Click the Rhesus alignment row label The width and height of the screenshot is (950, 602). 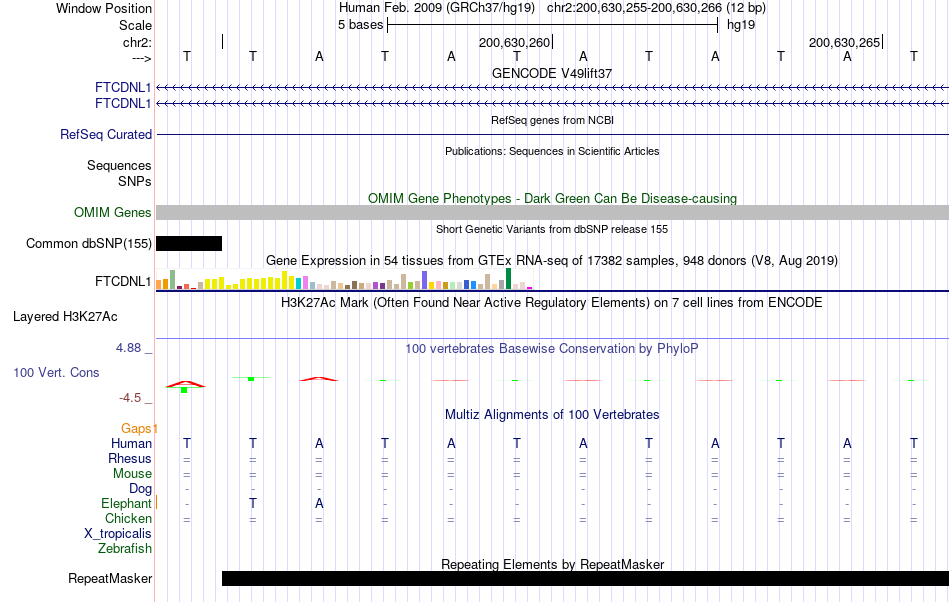coord(130,458)
